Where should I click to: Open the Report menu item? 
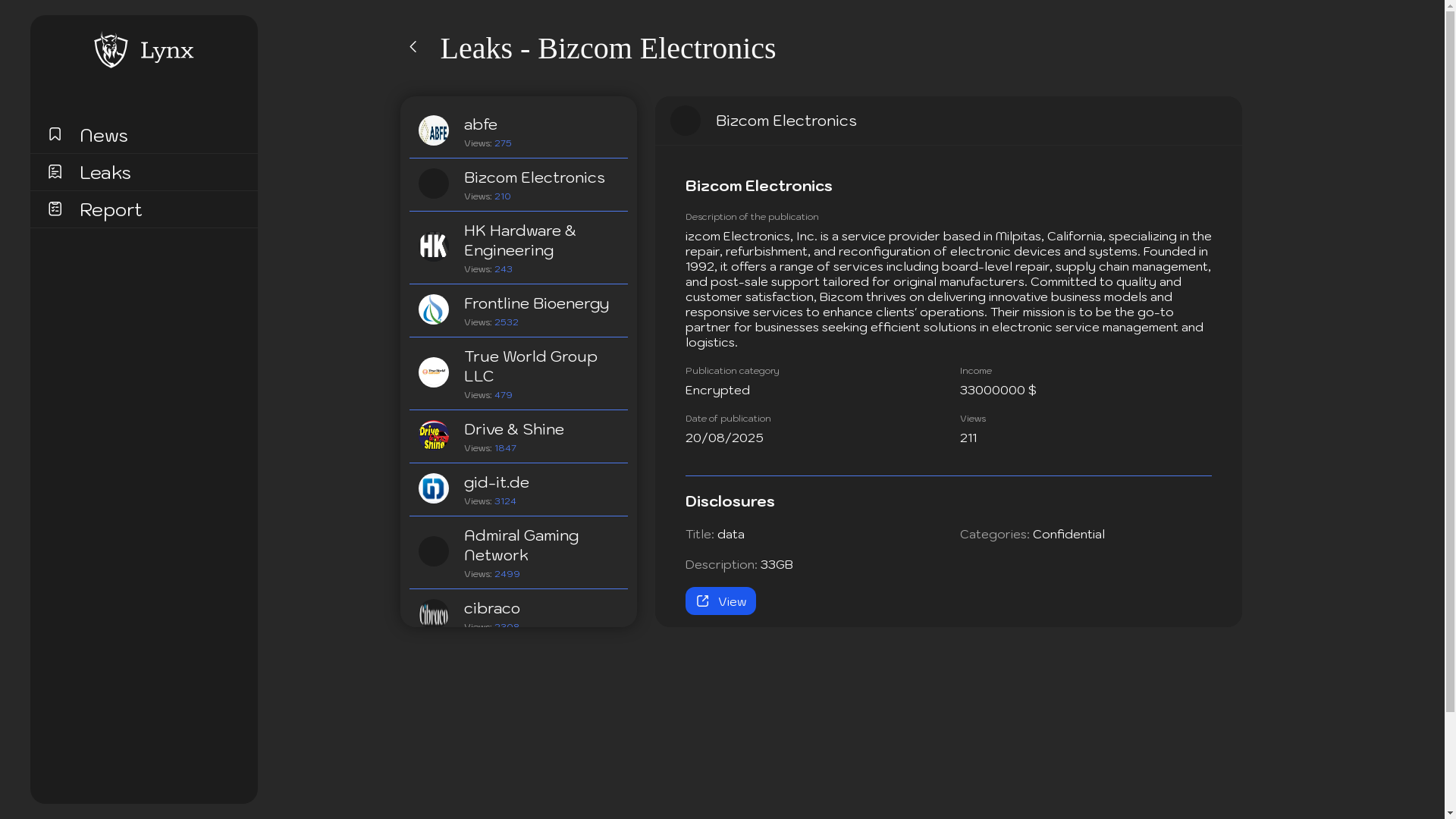(111, 209)
